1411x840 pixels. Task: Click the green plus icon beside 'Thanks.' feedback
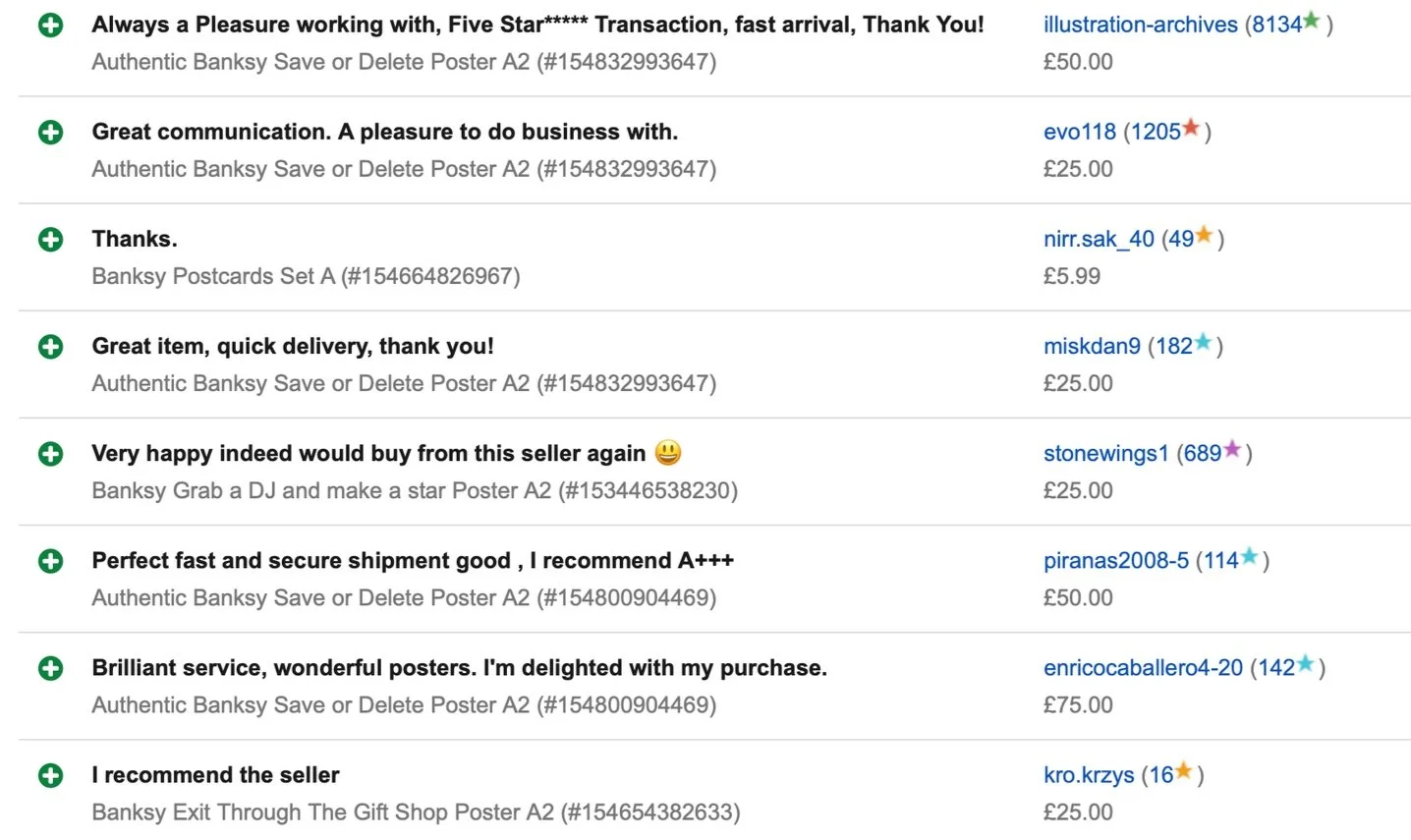(50, 240)
